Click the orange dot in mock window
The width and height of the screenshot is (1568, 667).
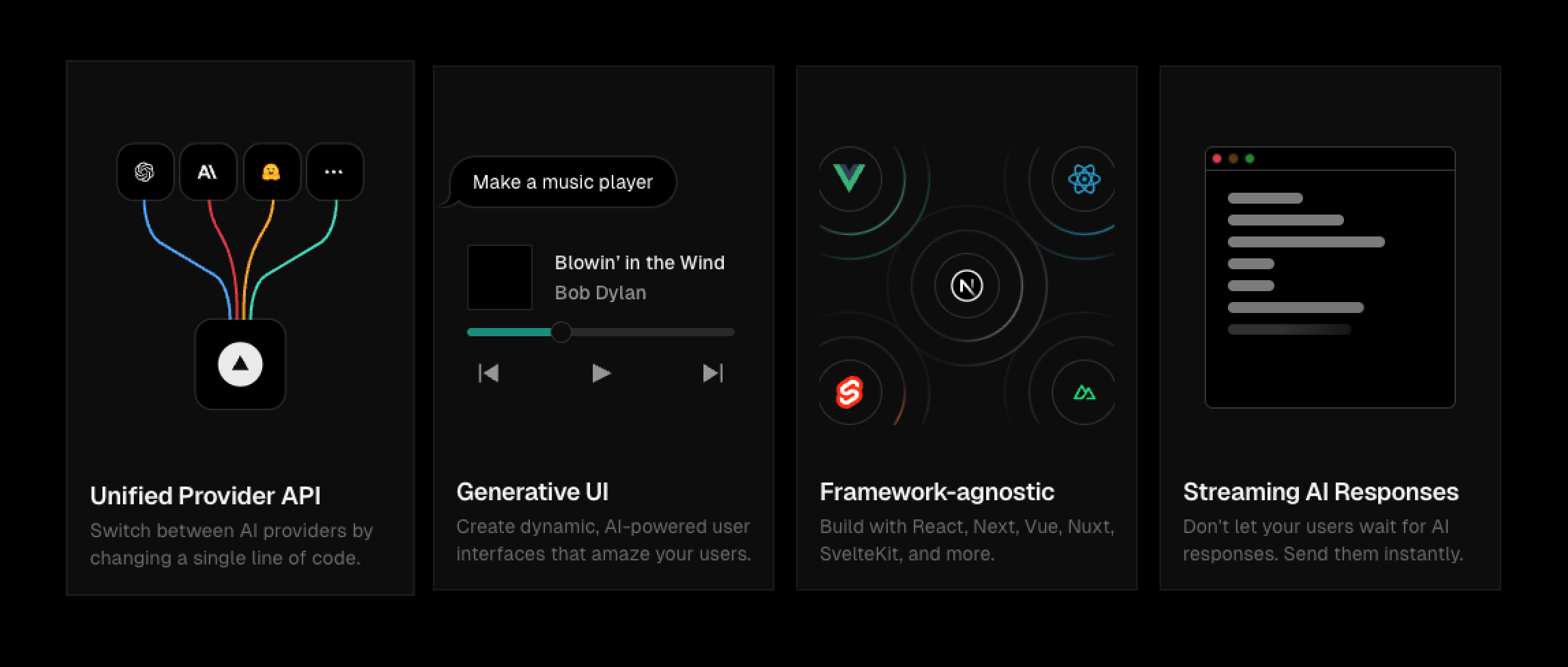(1233, 159)
